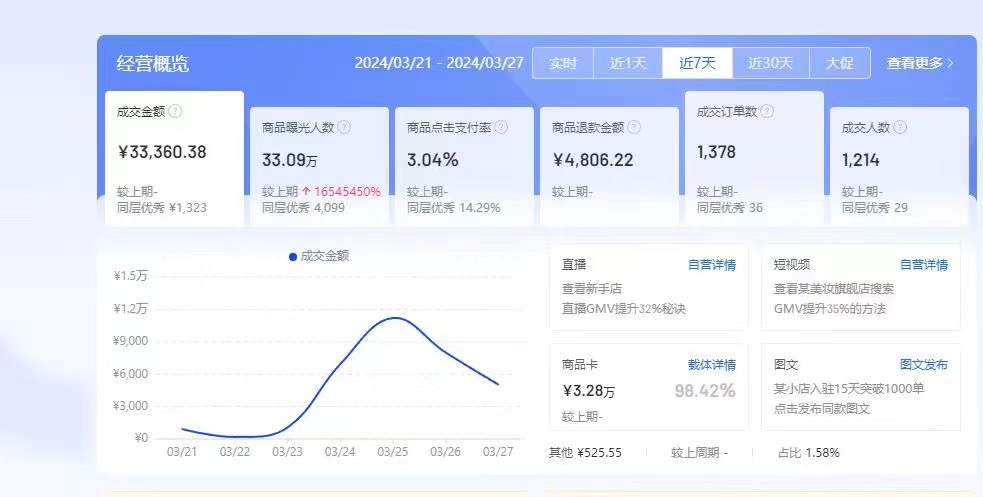Click the 3.04% pay rate value
The width and height of the screenshot is (983, 497).
(433, 160)
